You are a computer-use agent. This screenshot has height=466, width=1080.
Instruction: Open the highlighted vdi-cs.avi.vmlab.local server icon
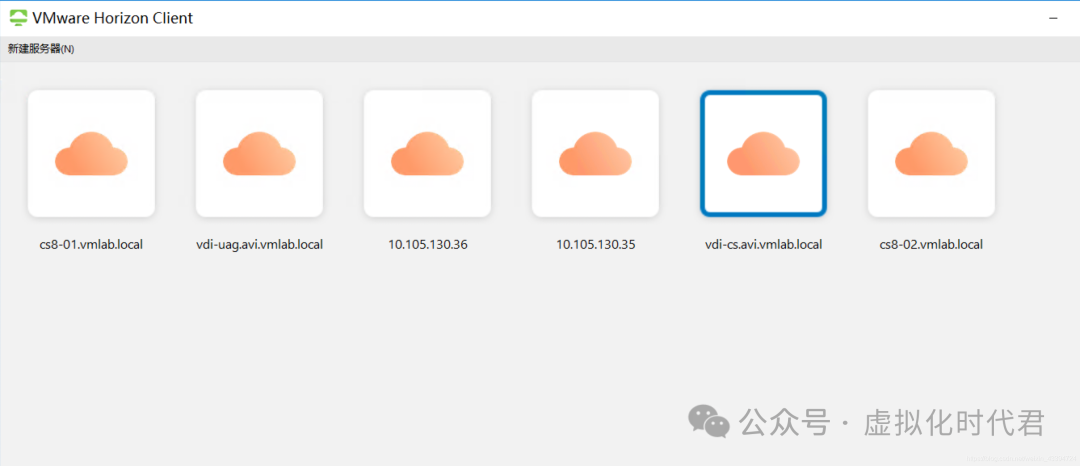(763, 153)
